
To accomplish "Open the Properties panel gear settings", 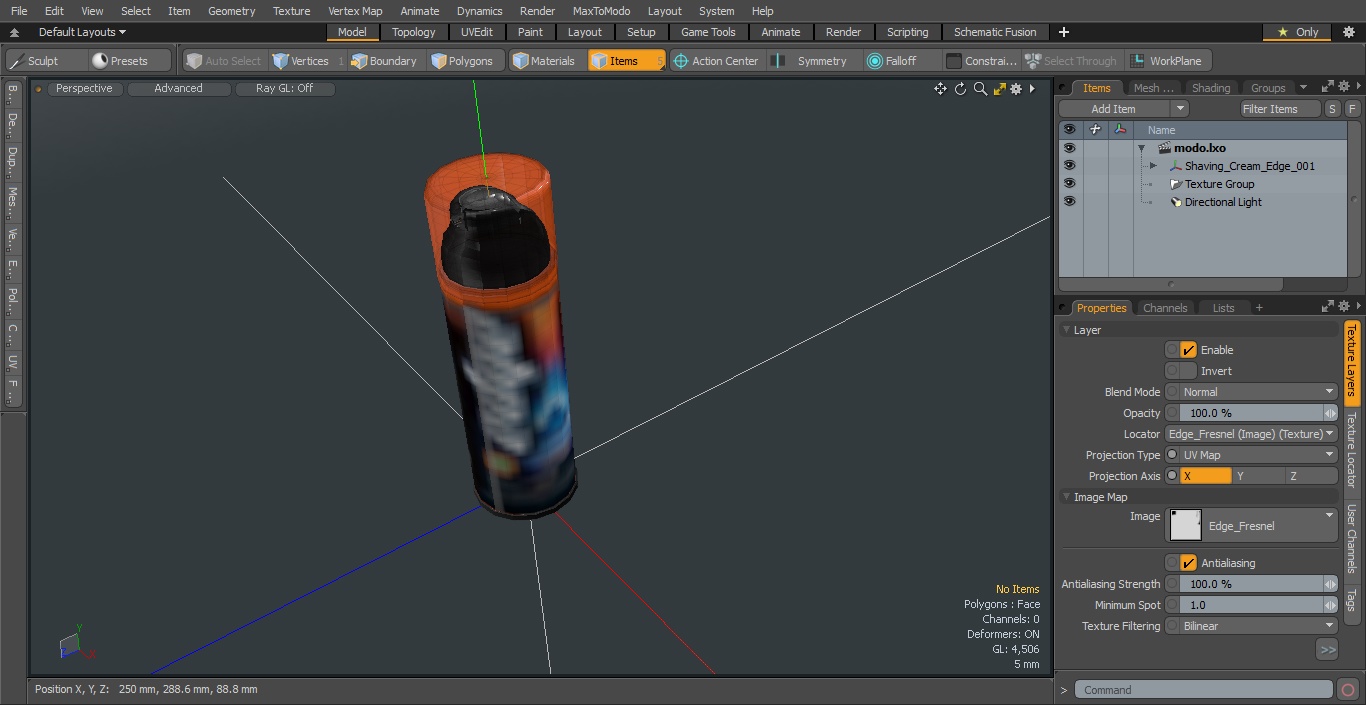I will [1344, 307].
